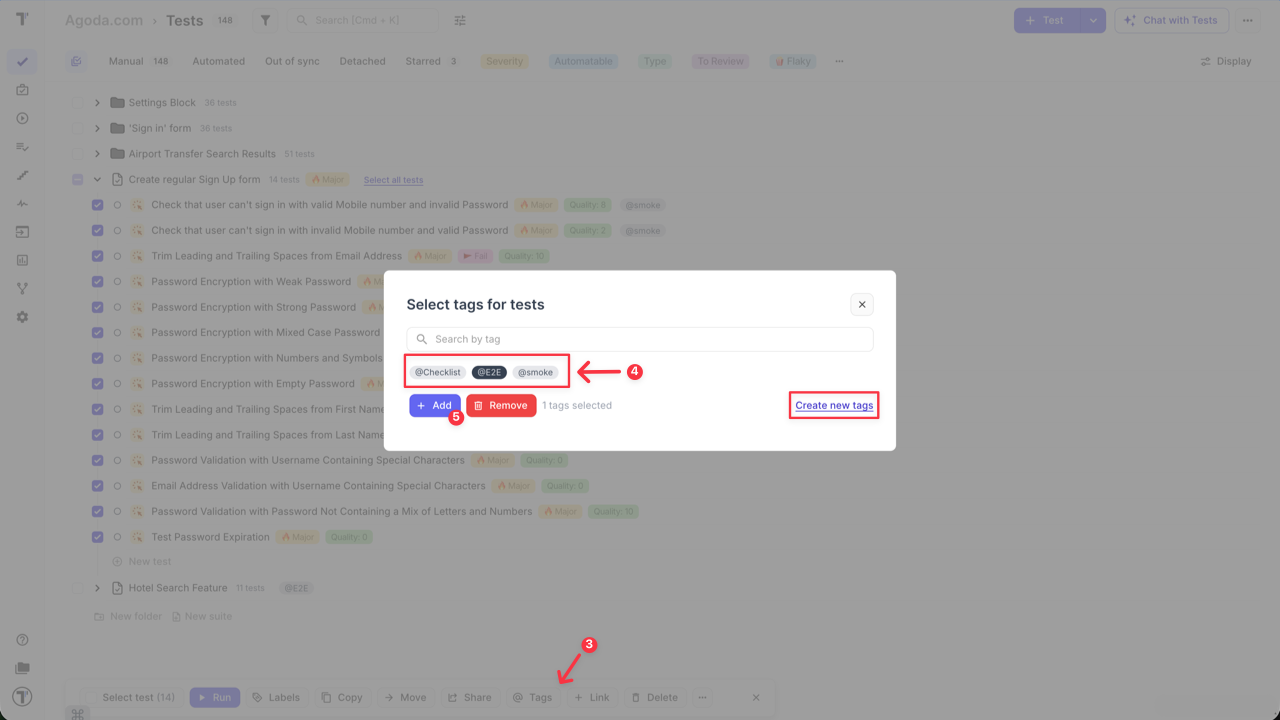The height and width of the screenshot is (720, 1280).
Task: Open the Runs play icon in the left sidebar
Action: click(x=22, y=118)
